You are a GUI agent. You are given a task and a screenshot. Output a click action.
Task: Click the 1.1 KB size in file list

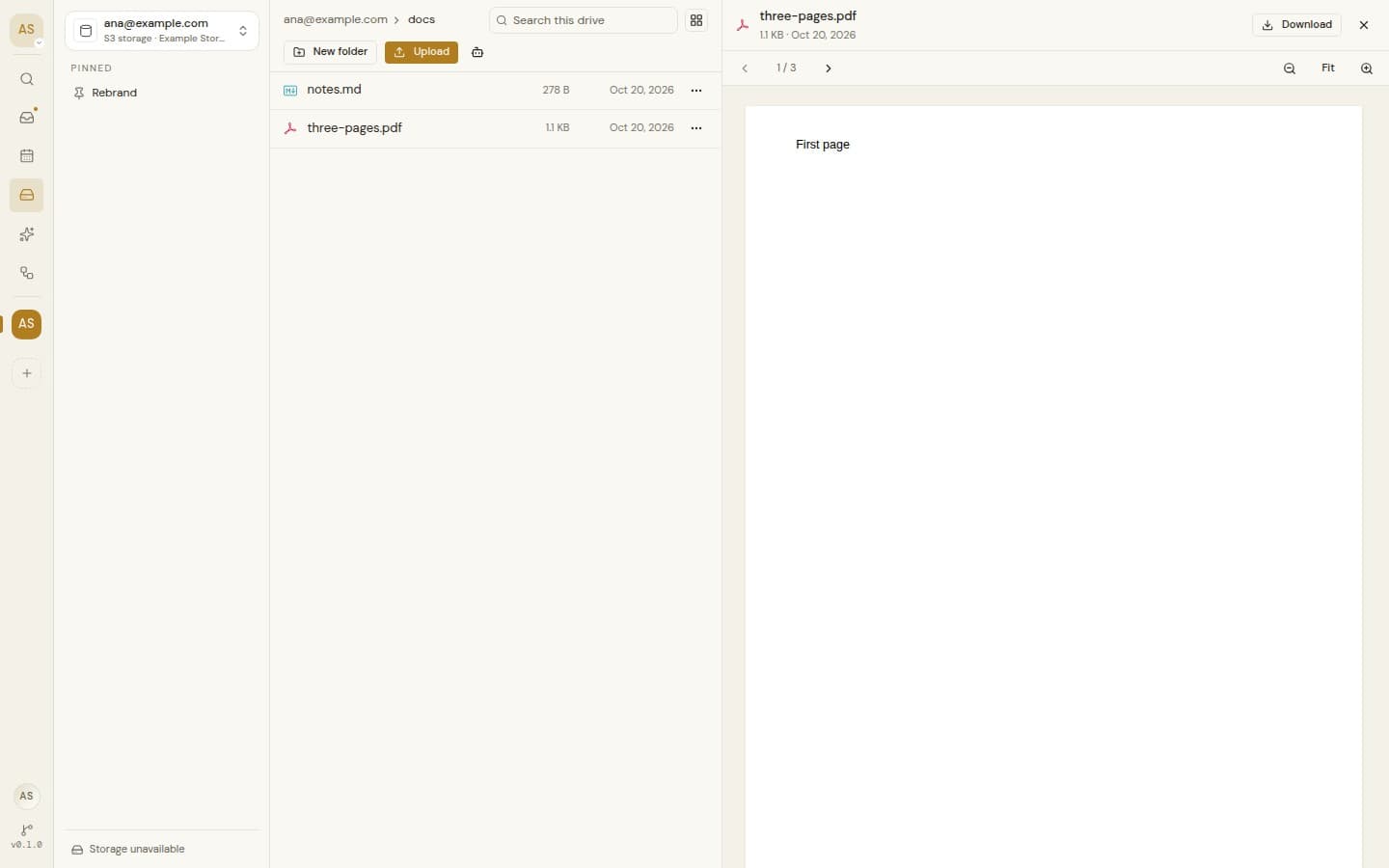click(x=558, y=128)
